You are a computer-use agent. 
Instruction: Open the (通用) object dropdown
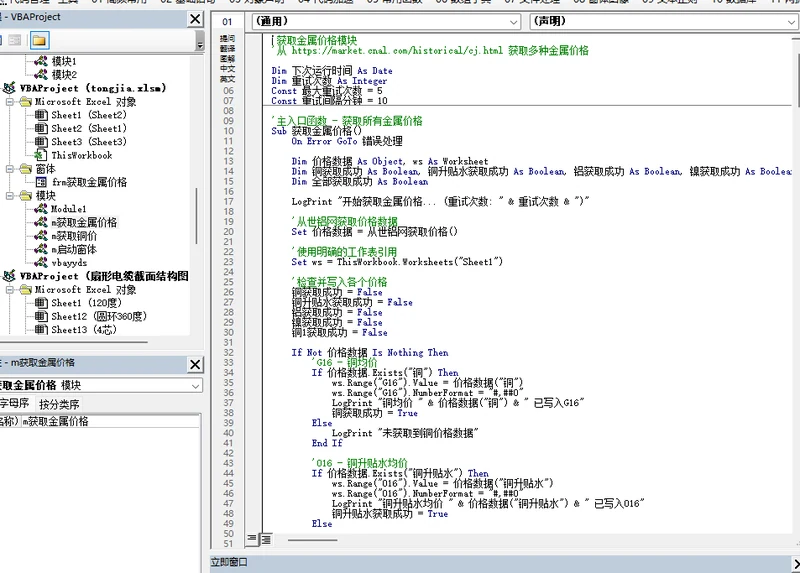tap(386, 21)
